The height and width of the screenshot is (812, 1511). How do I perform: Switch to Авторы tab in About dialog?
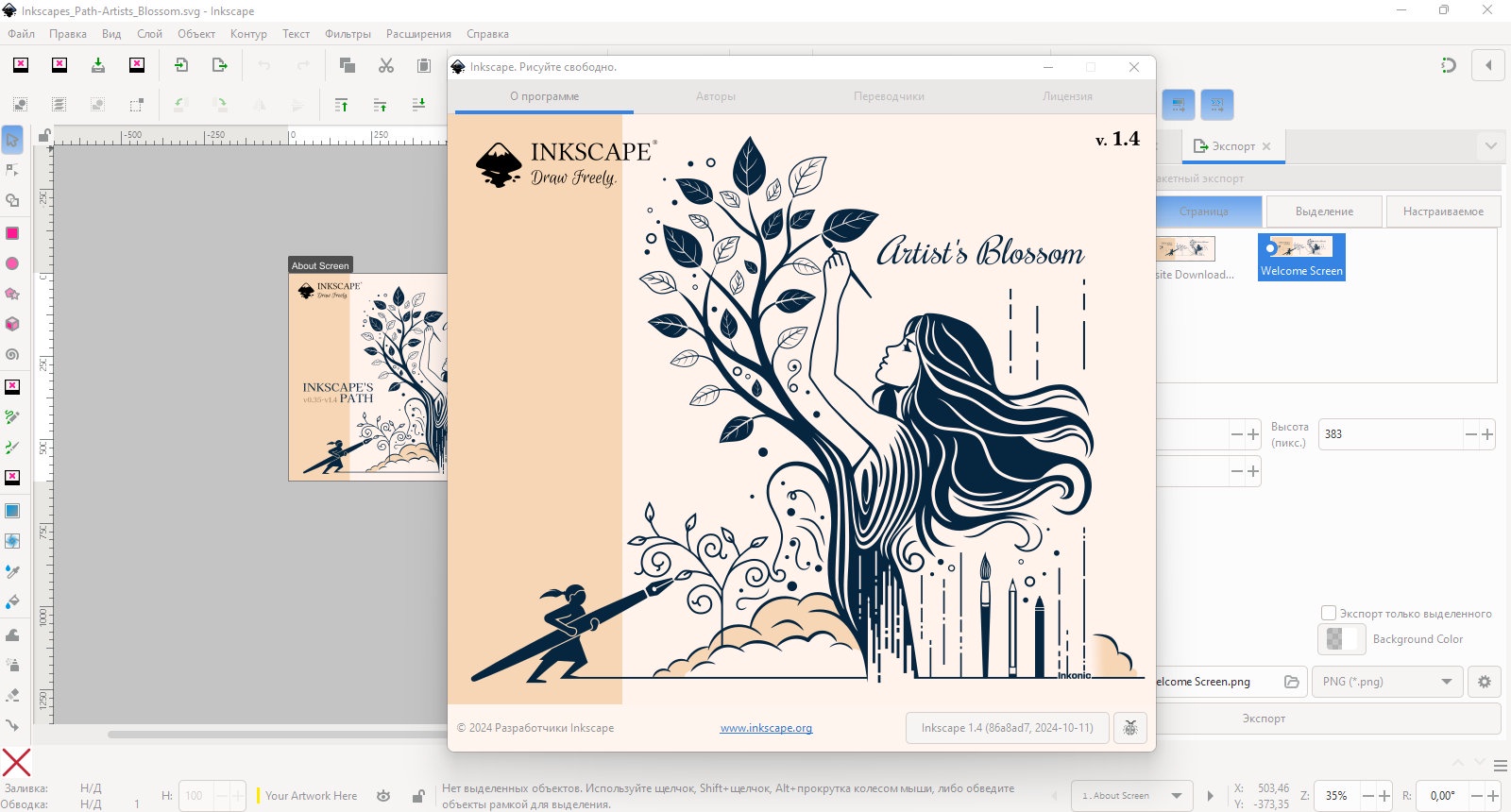tap(716, 96)
